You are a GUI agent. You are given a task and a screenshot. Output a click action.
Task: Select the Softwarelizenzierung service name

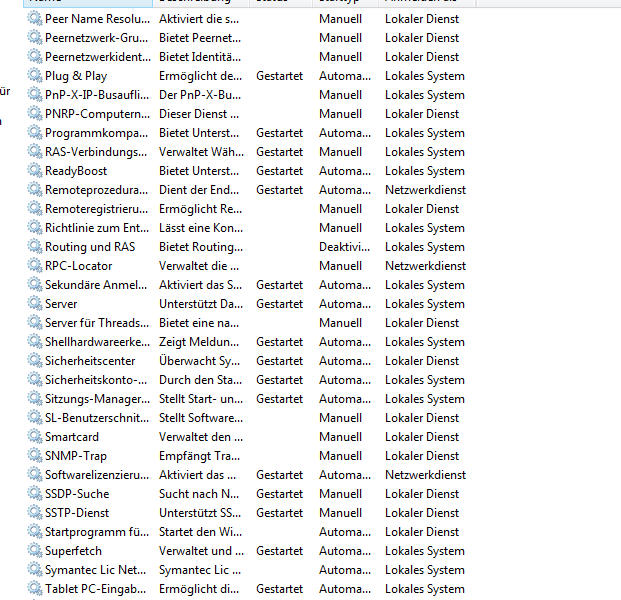(97, 475)
